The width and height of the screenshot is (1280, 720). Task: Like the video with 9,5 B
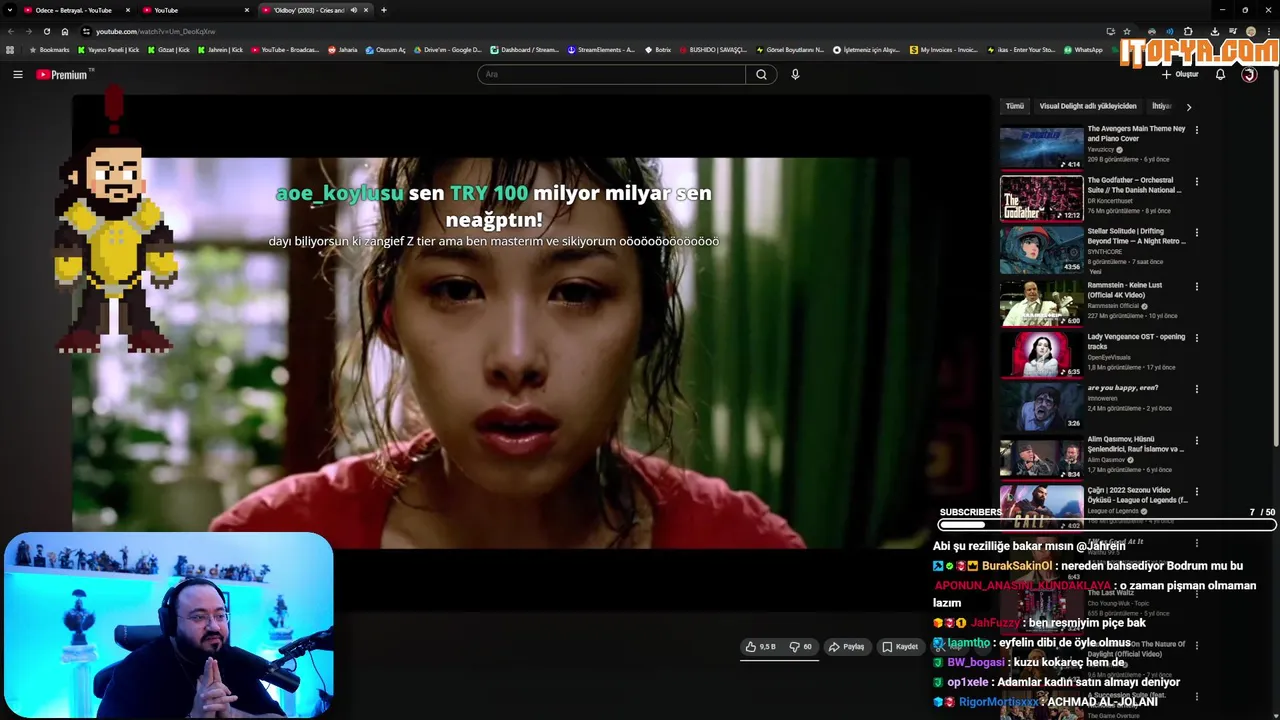pyautogui.click(x=760, y=647)
